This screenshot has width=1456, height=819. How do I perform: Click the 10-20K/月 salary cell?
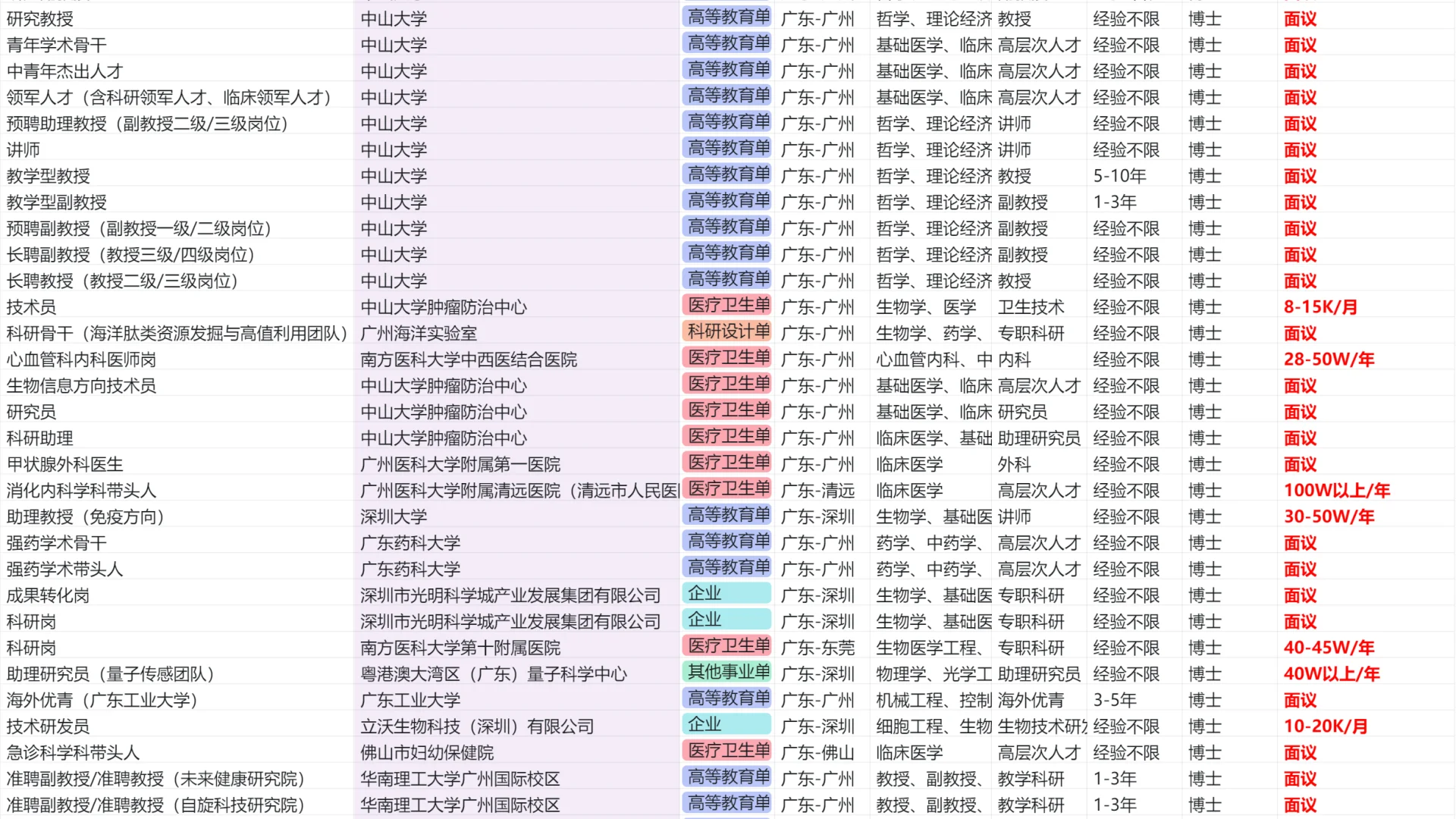coord(1326,726)
